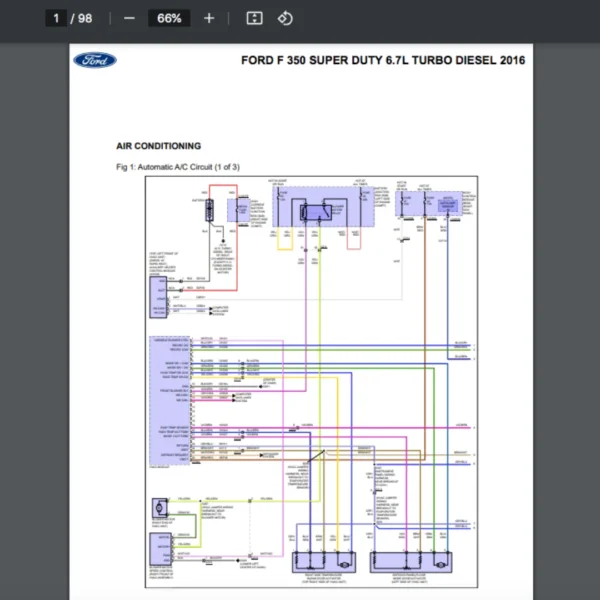The width and height of the screenshot is (600, 600).
Task: Click the 66% zoom level field
Action: click(x=169, y=18)
